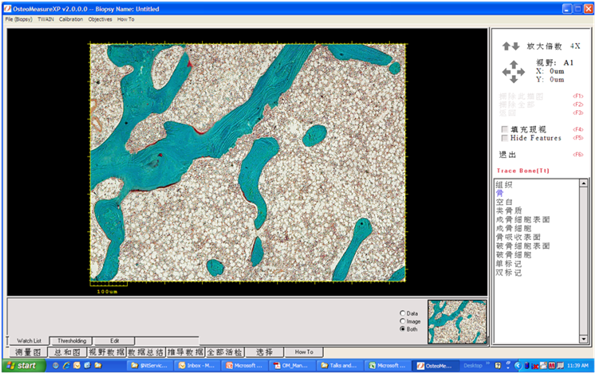Open the Calibration menu

[71, 19]
